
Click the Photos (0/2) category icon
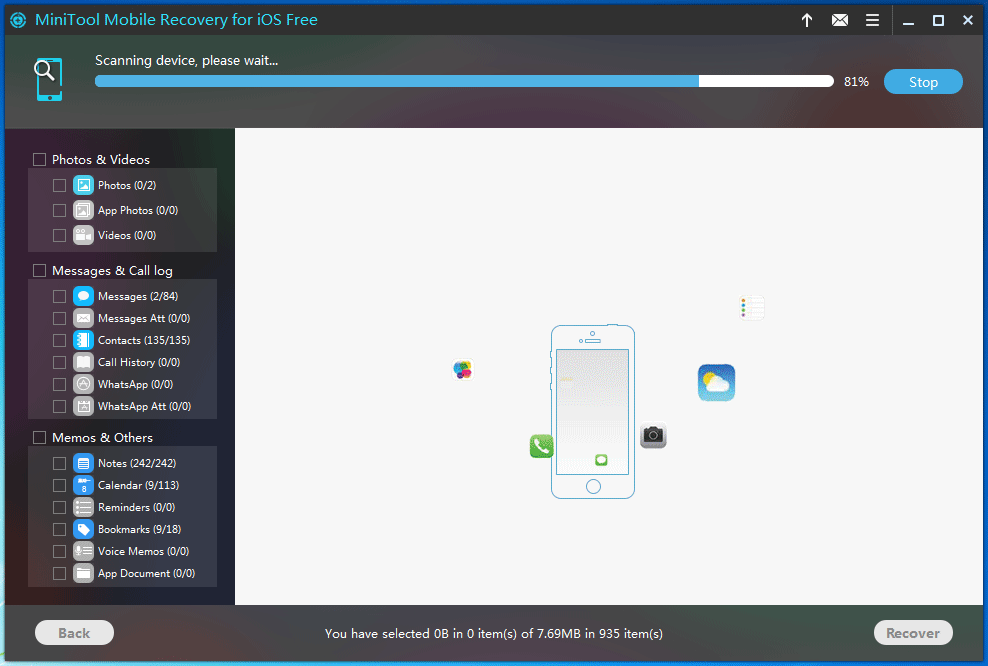83,185
